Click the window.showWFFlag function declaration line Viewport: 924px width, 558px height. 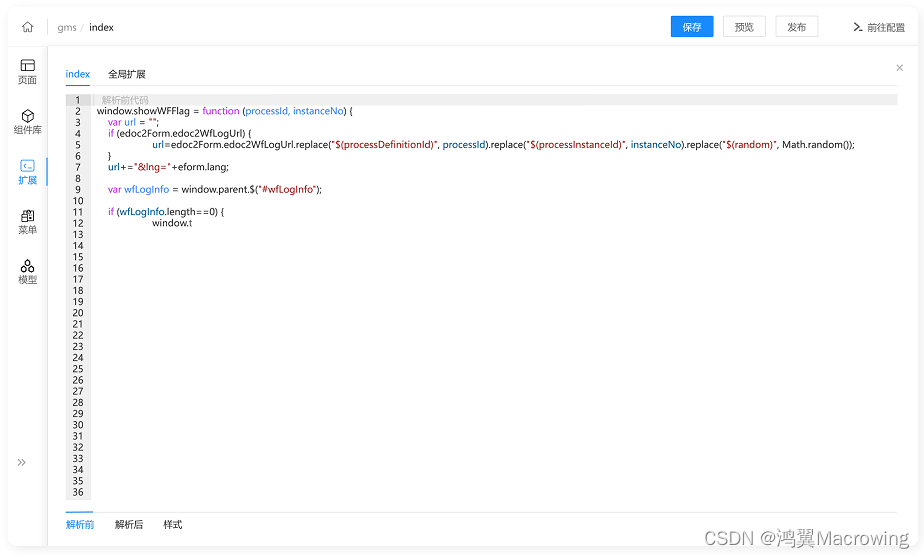225,111
